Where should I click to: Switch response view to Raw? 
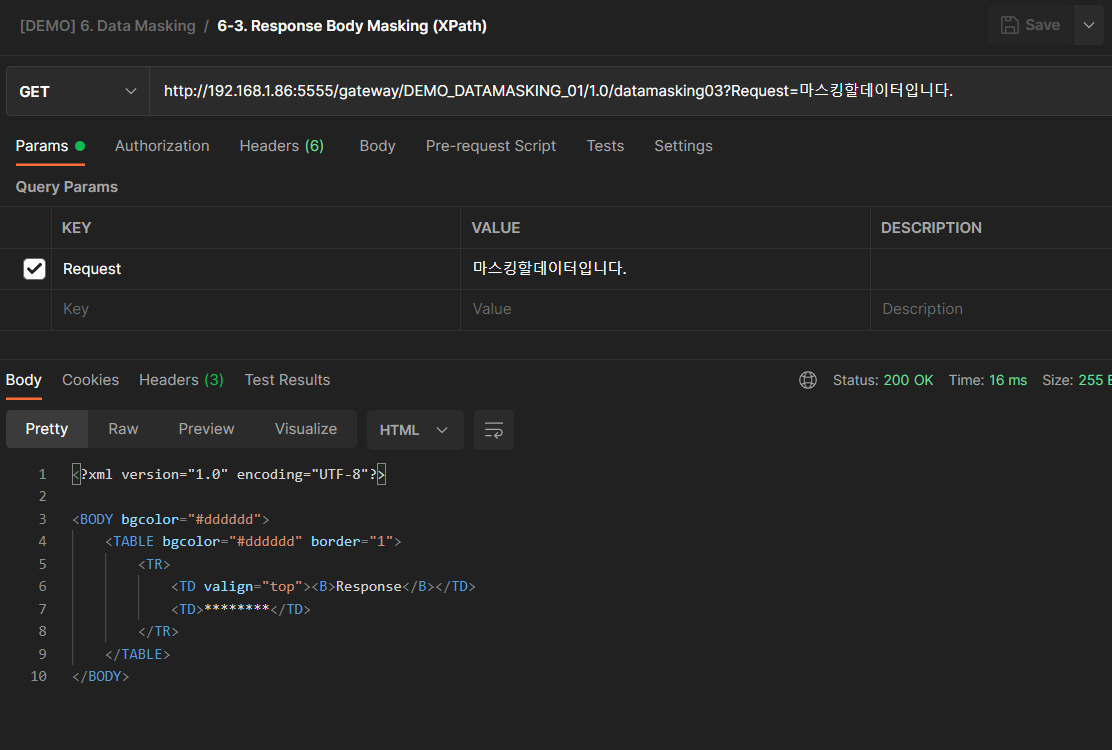pyautogui.click(x=123, y=429)
